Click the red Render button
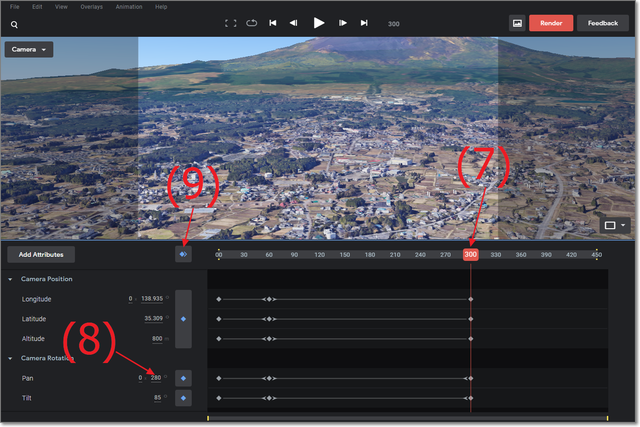Viewport: 640px width, 427px height. point(551,22)
